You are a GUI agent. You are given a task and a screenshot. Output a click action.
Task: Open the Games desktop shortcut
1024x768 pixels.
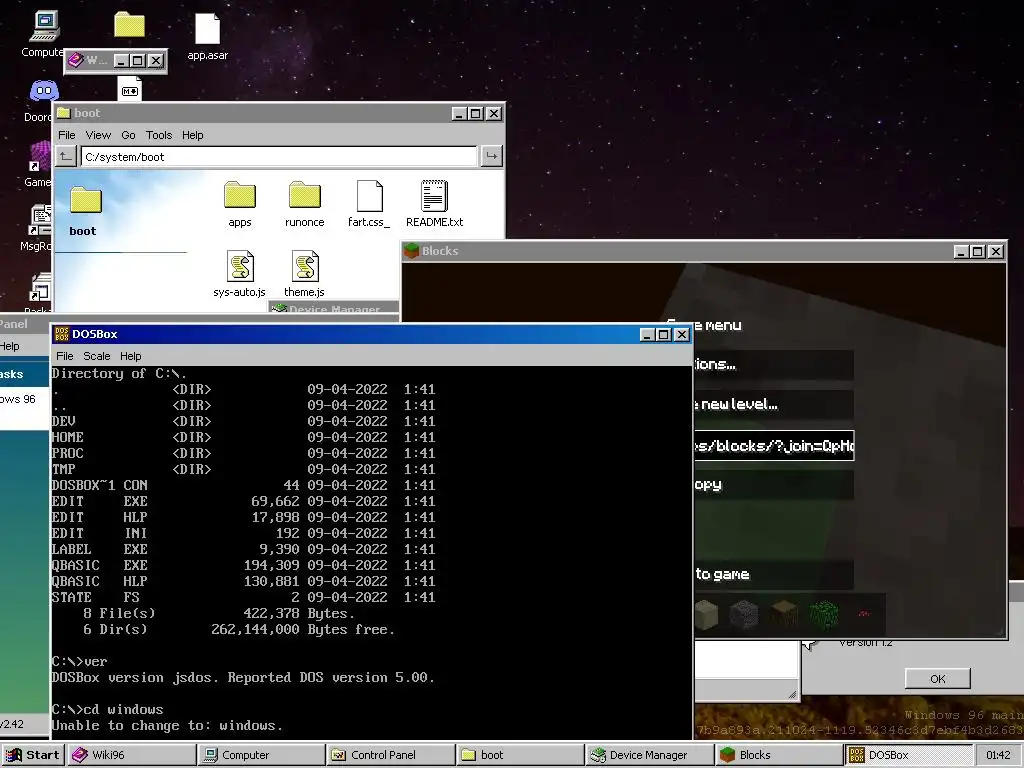(39, 164)
